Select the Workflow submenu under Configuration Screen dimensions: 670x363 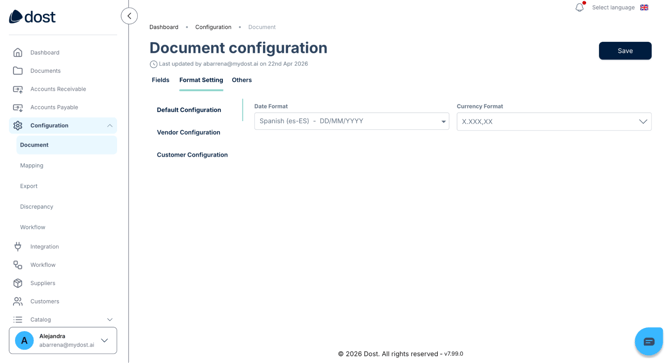click(32, 227)
